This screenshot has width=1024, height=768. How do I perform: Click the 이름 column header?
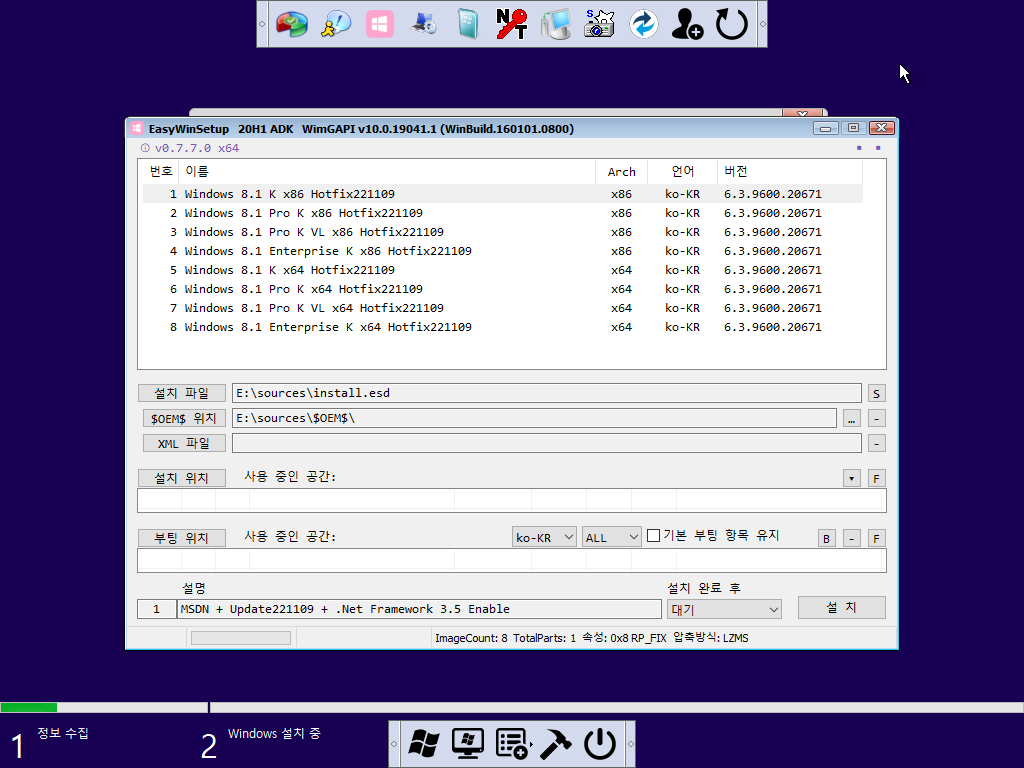pyautogui.click(x=387, y=171)
